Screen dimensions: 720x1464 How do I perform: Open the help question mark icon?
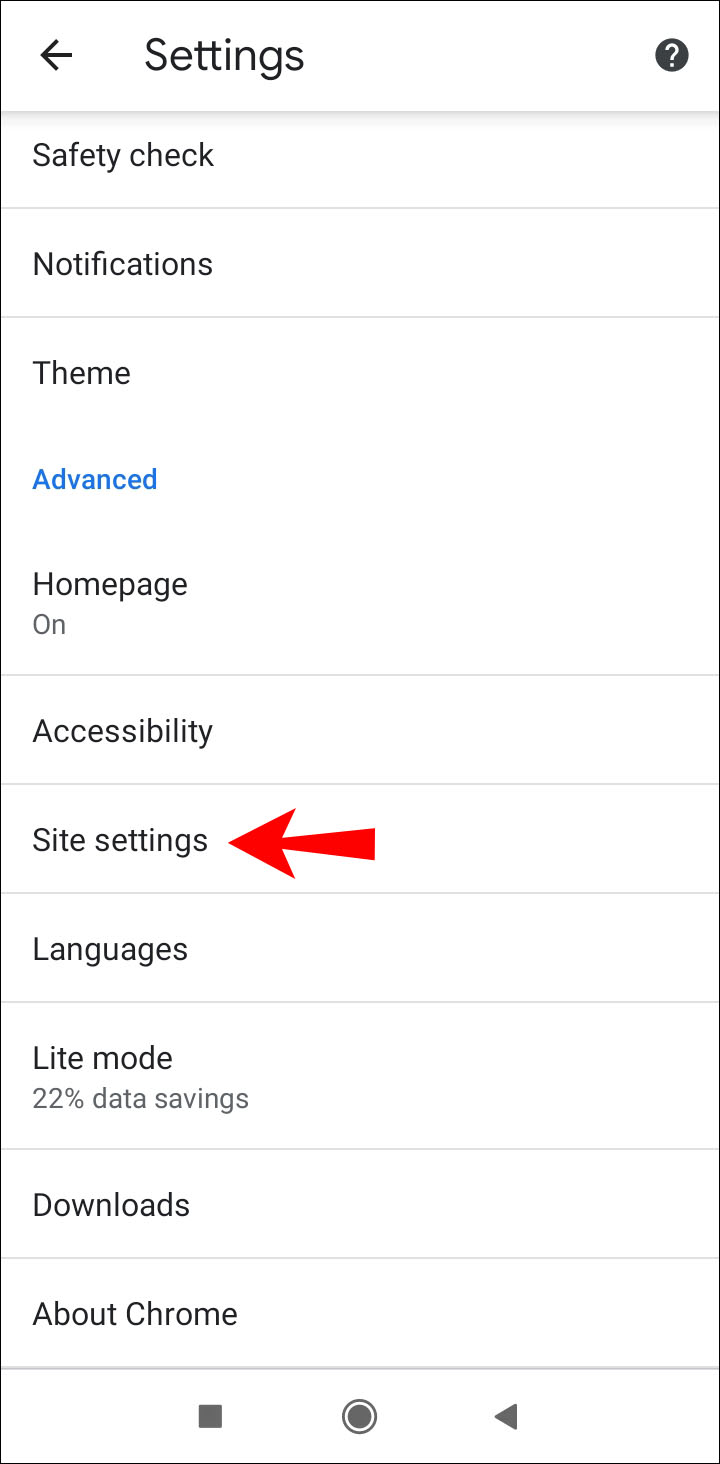pyautogui.click(x=671, y=55)
